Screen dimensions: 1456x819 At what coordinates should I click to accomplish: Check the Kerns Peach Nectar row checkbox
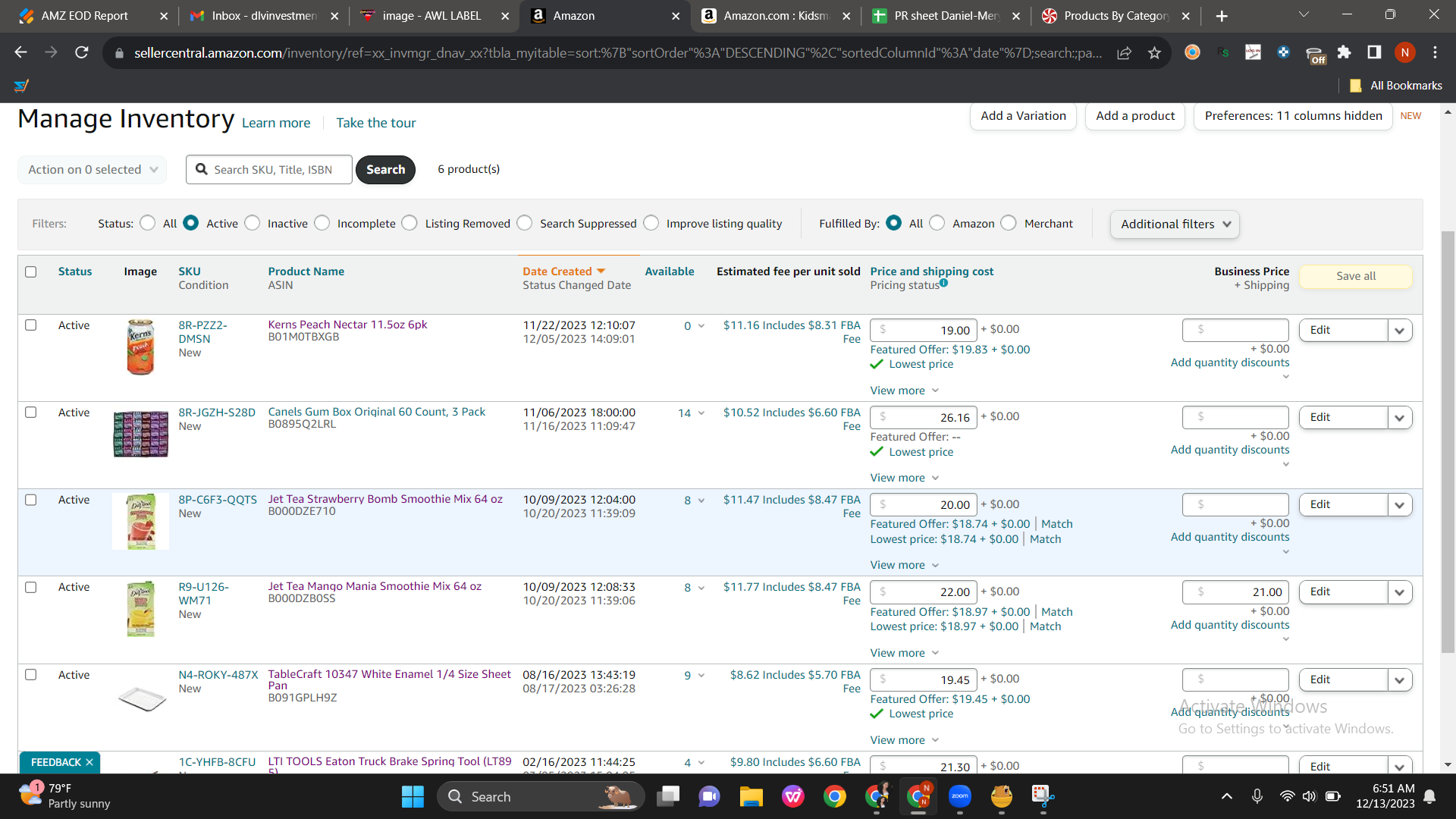(x=31, y=325)
